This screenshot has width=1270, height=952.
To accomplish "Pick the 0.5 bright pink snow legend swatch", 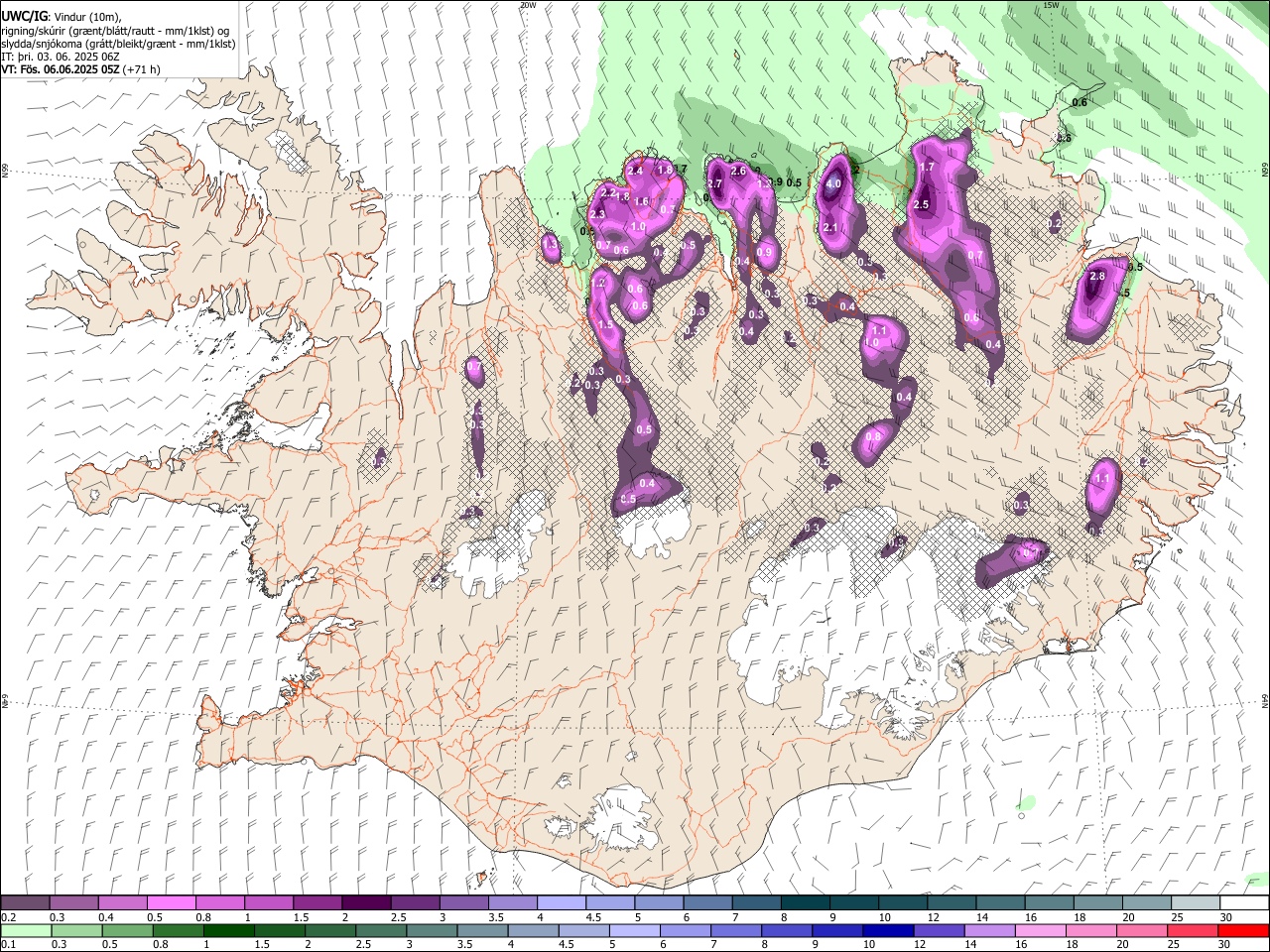I will tap(171, 903).
